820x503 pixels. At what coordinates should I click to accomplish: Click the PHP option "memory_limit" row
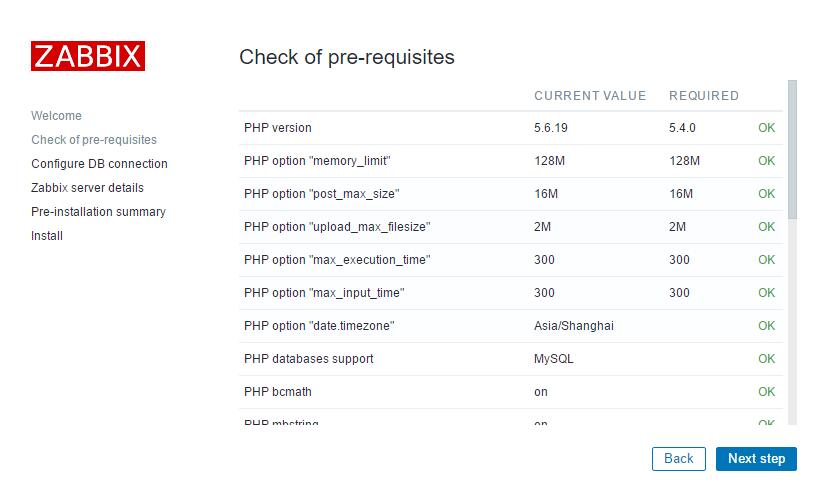[x=317, y=161]
